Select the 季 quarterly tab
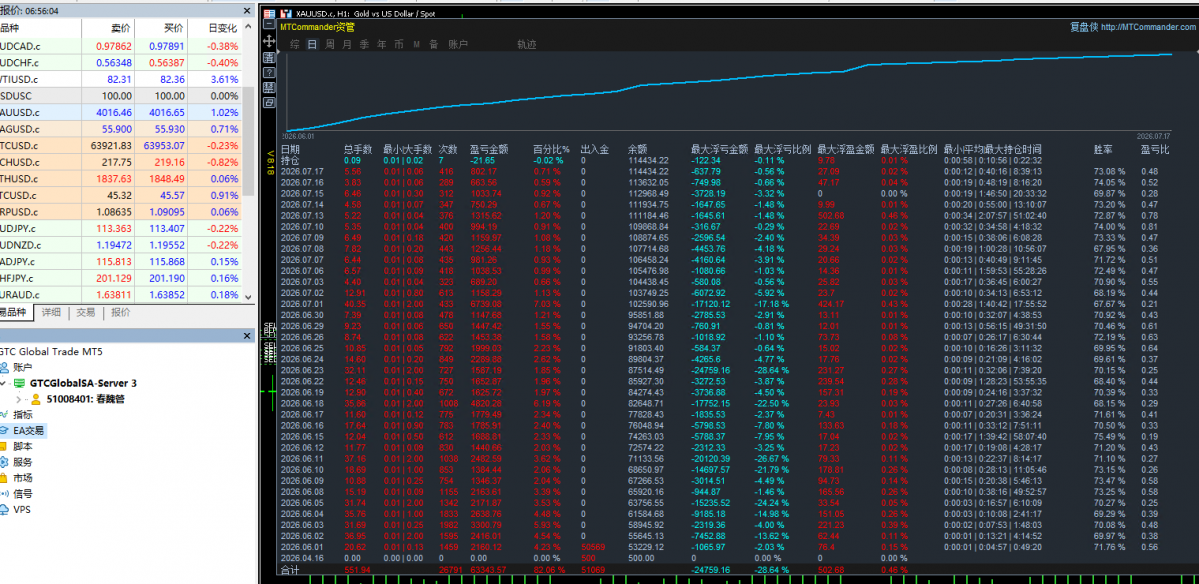Screen dimensions: 1199x584 pyautogui.click(x=364, y=44)
